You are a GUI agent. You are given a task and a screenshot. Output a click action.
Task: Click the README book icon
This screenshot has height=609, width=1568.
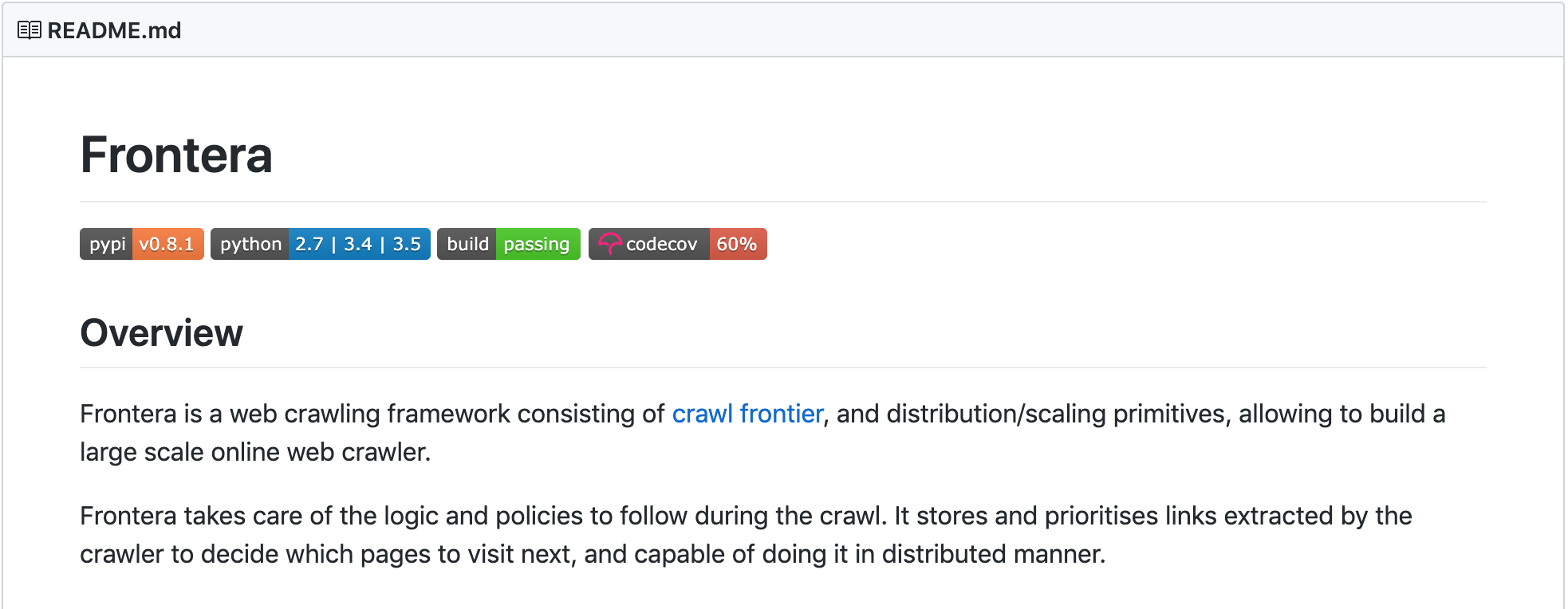(30, 30)
